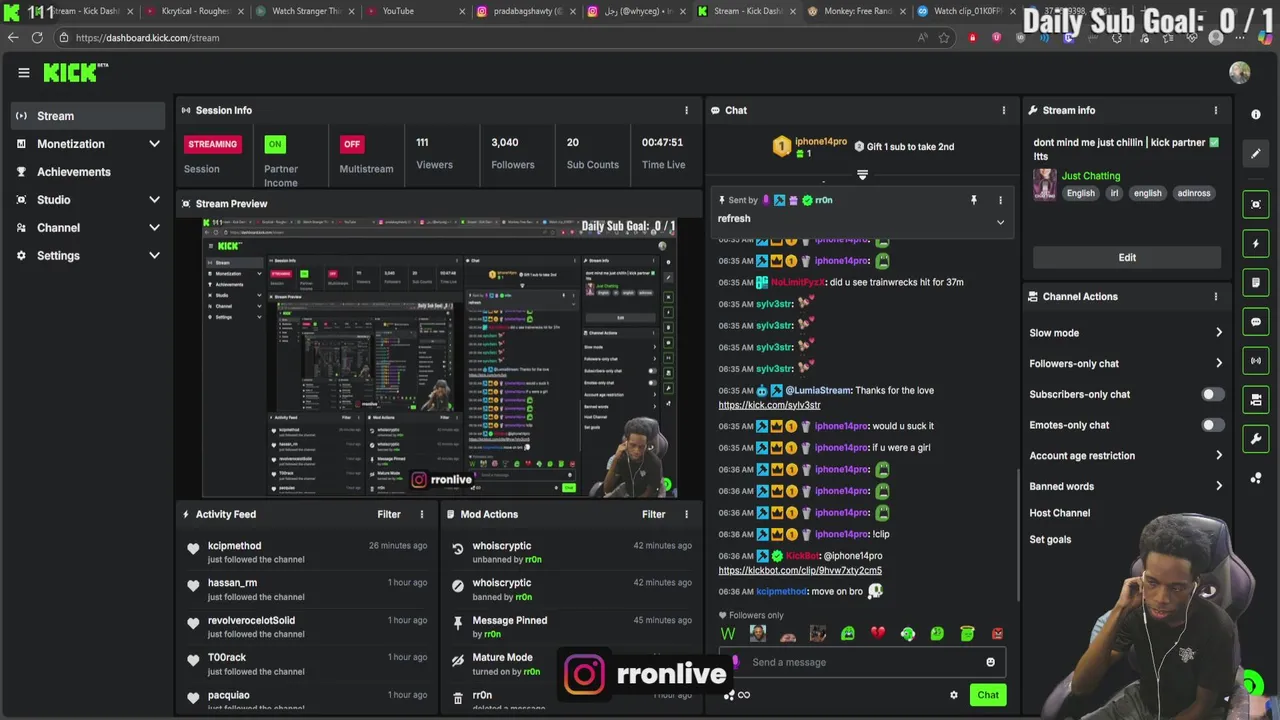The image size is (1280, 720).
Task: Open Session Info three-dot menu
Action: [686, 110]
